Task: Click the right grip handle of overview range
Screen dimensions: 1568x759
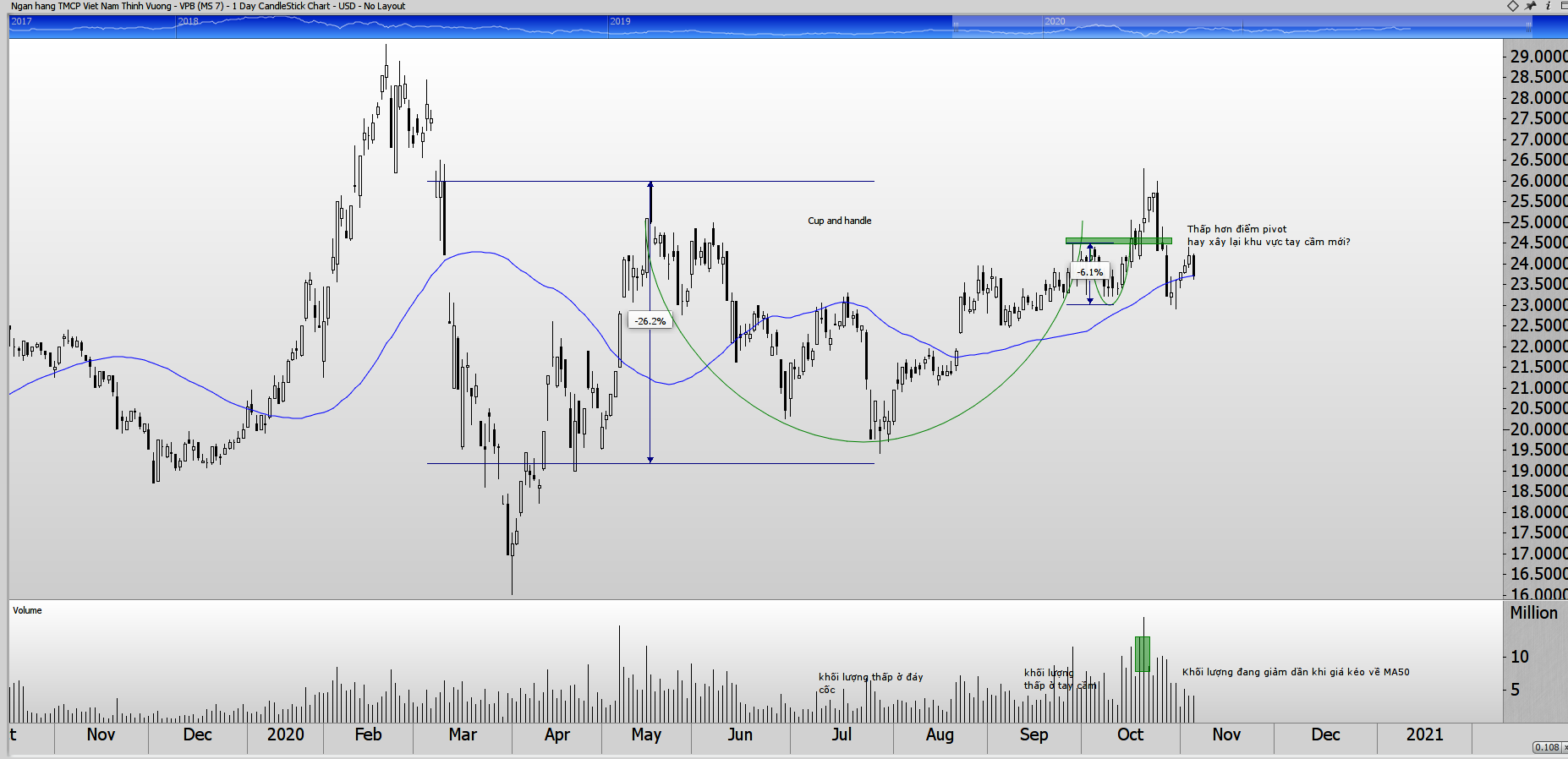Action: (1528, 26)
